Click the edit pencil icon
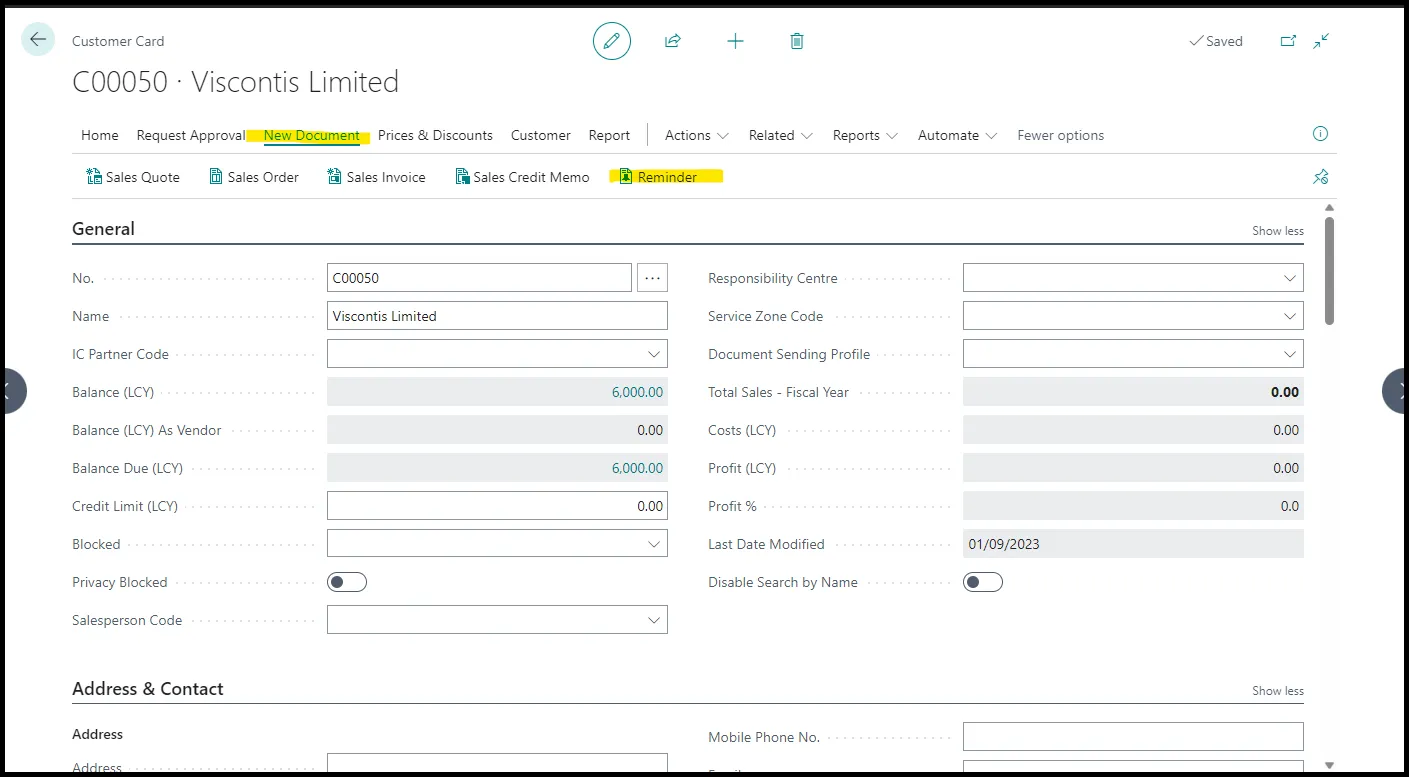 [x=612, y=41]
